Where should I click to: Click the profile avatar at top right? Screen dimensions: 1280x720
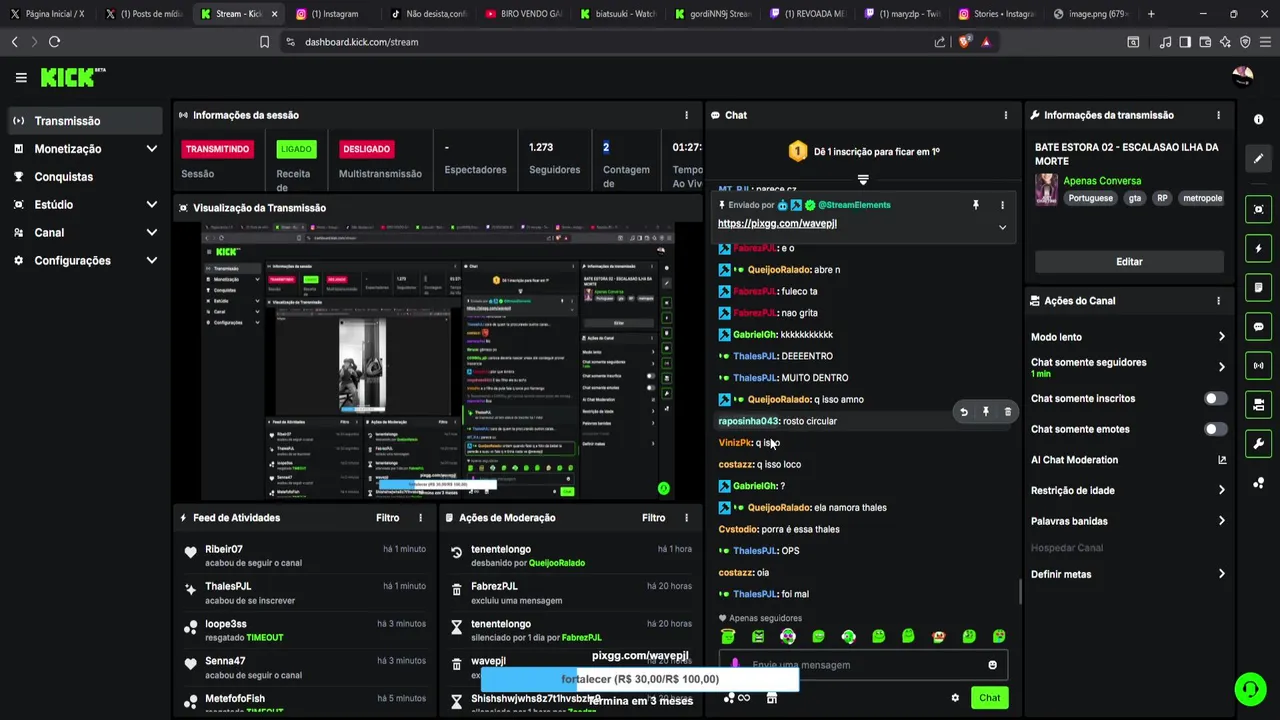pos(1243,77)
